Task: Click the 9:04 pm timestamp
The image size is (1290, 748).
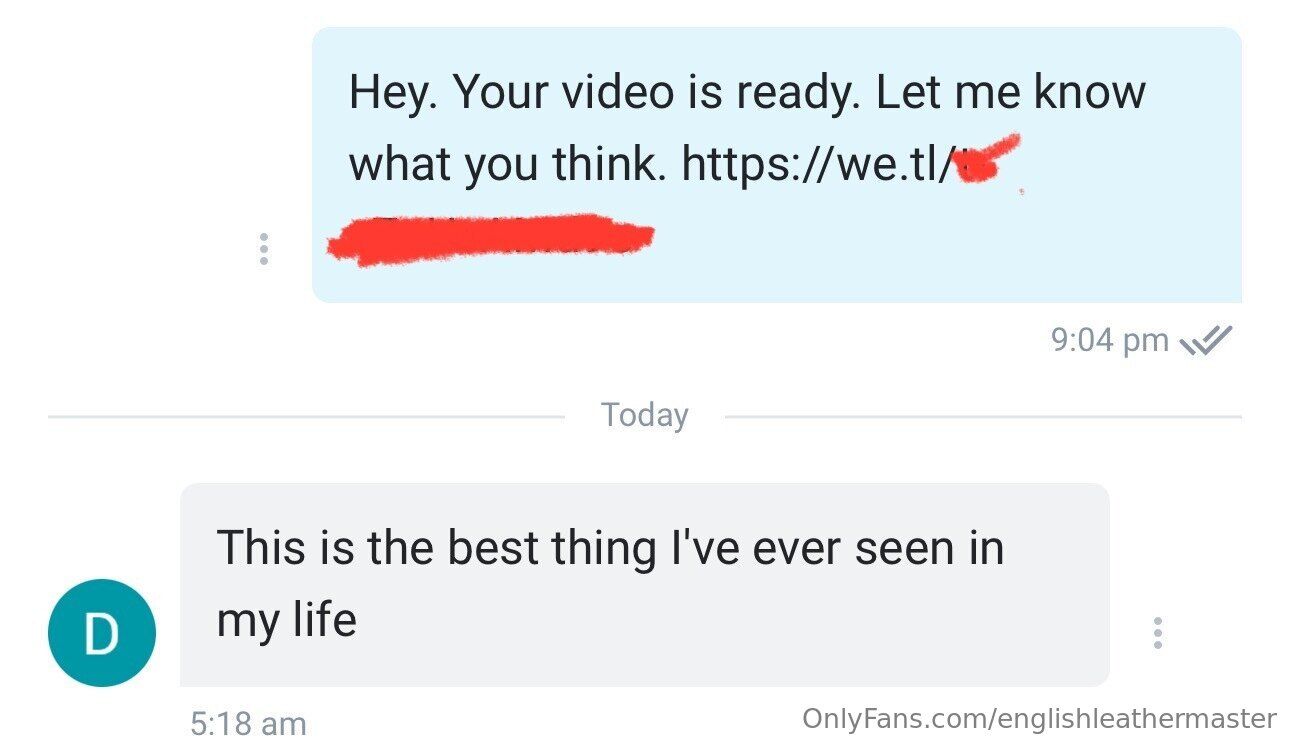Action: point(1110,340)
